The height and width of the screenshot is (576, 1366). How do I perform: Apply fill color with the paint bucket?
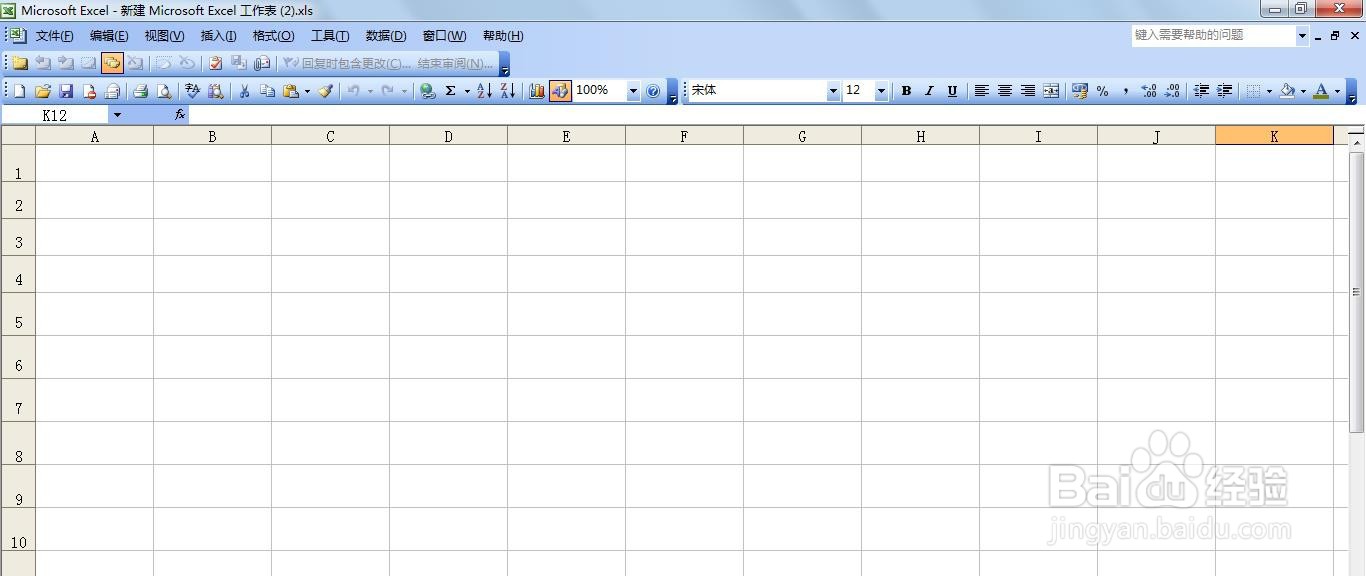coord(1287,91)
